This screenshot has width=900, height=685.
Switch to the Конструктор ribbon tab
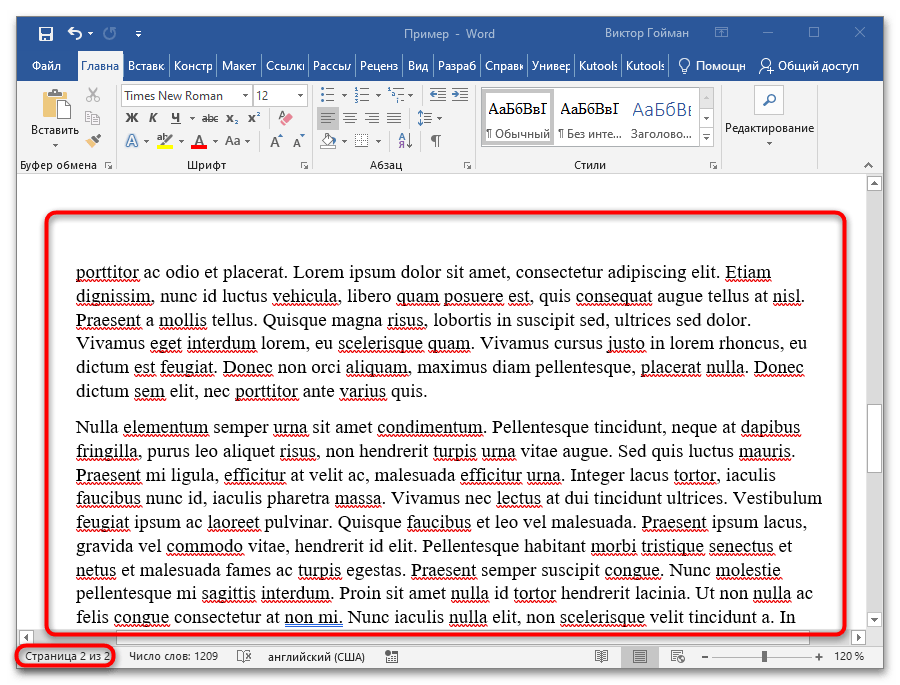[193, 65]
